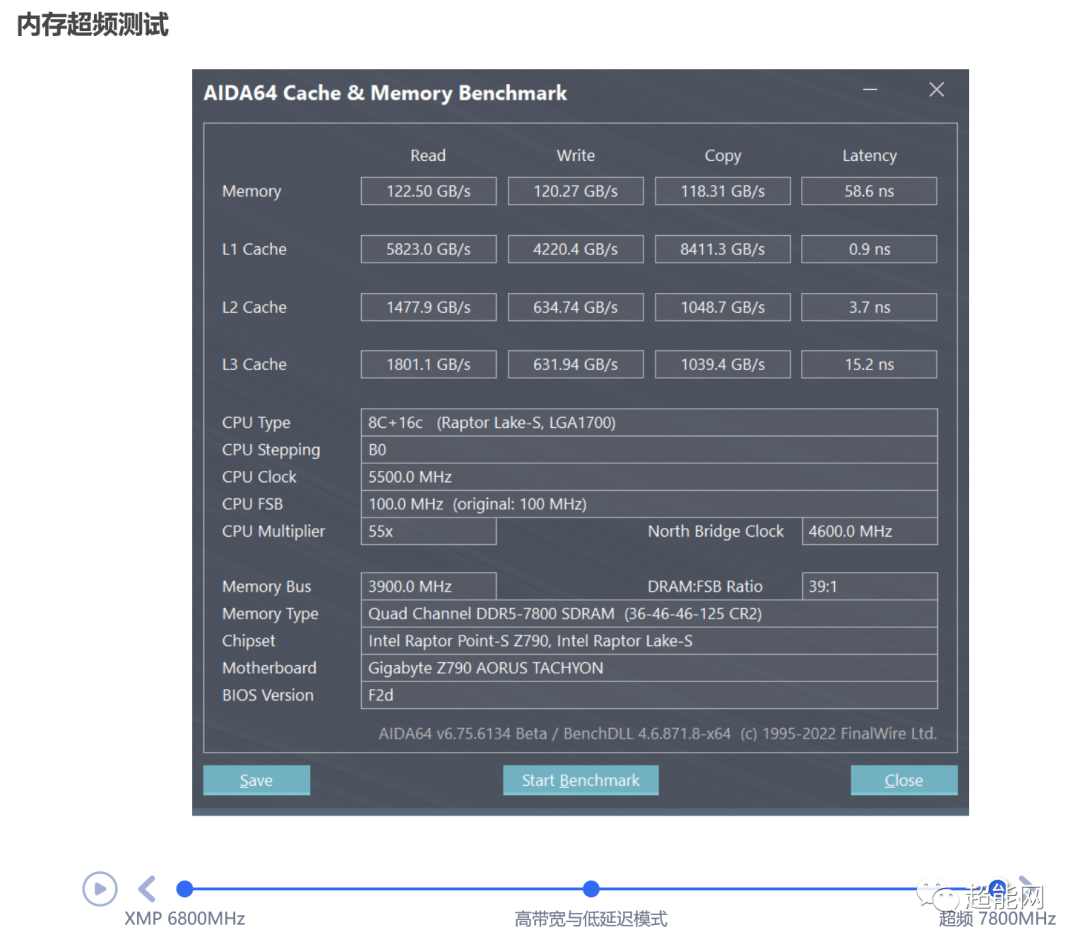Select the XMP 6800MHz timeline dot
This screenshot has width=1080, height=944.
pyautogui.click(x=185, y=889)
